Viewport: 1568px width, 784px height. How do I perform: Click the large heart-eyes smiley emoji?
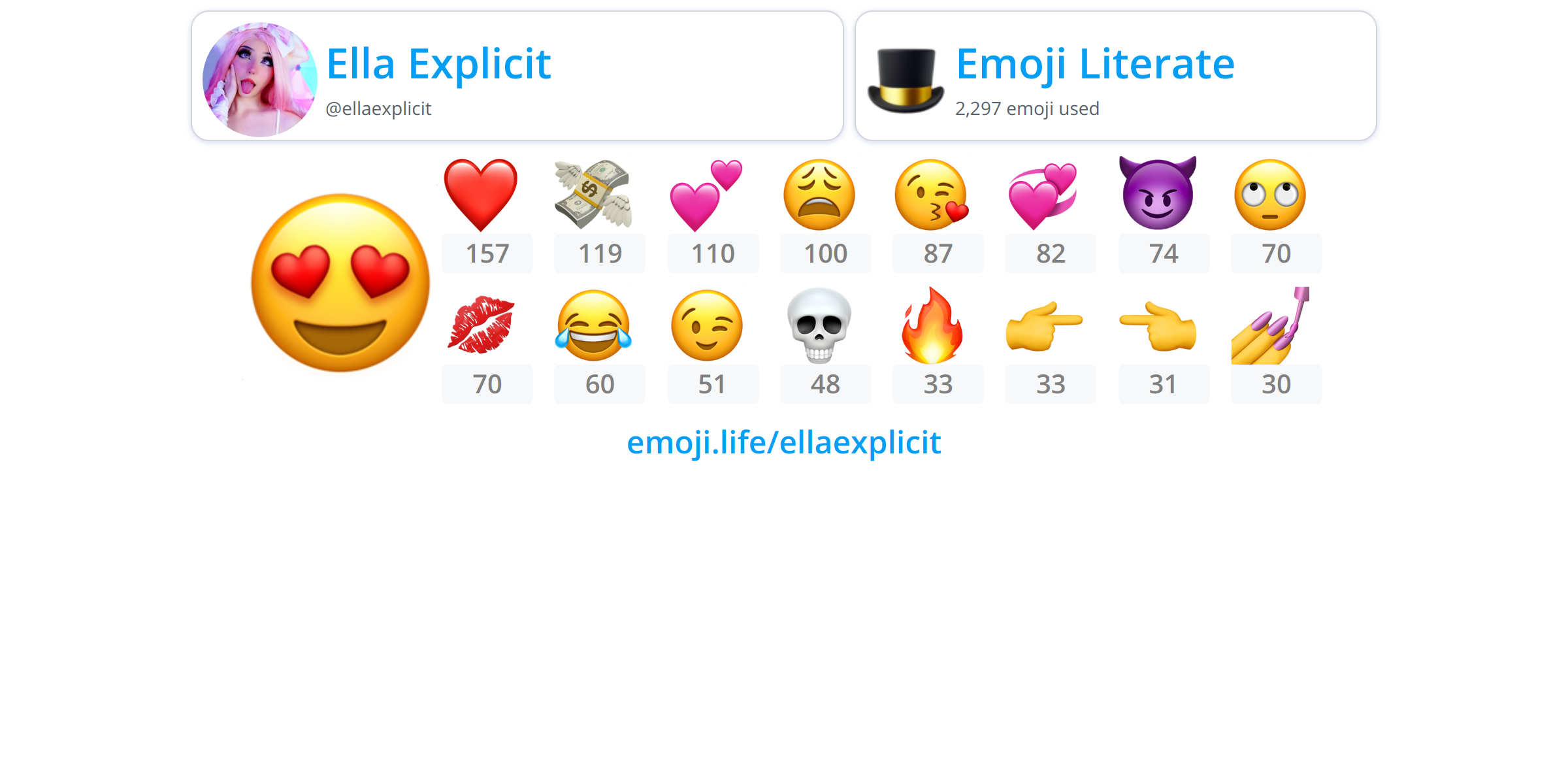pyautogui.click(x=340, y=282)
